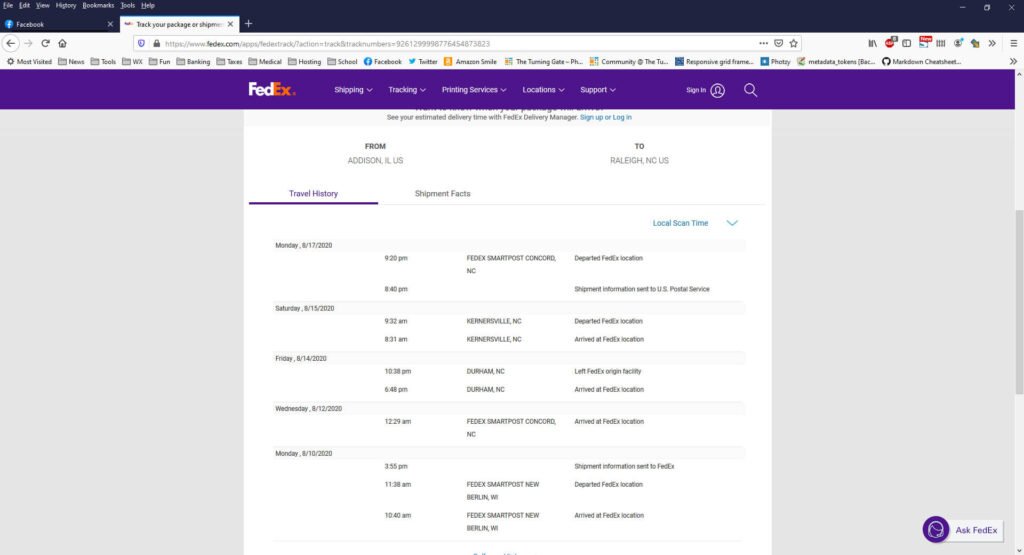This screenshot has width=1024, height=555.
Task: Click the Sign In user icon
Action: [717, 90]
